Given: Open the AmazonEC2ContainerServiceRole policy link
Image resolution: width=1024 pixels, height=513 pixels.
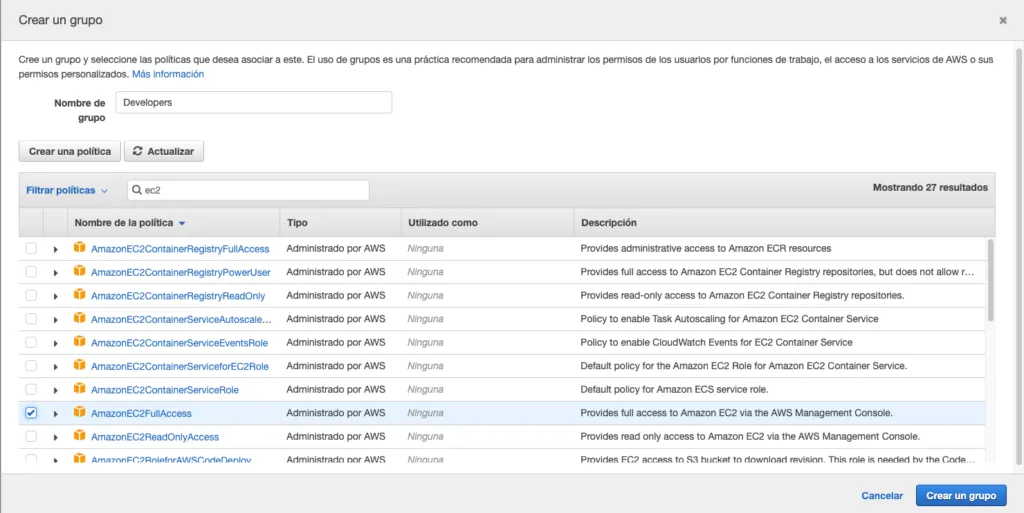Looking at the screenshot, I should tap(165, 390).
